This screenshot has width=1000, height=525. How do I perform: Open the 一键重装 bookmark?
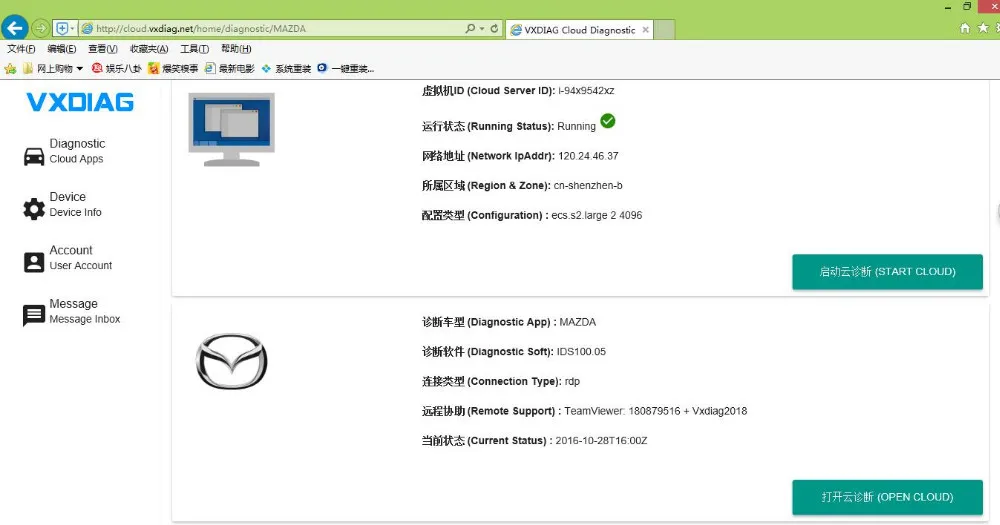coord(346,68)
